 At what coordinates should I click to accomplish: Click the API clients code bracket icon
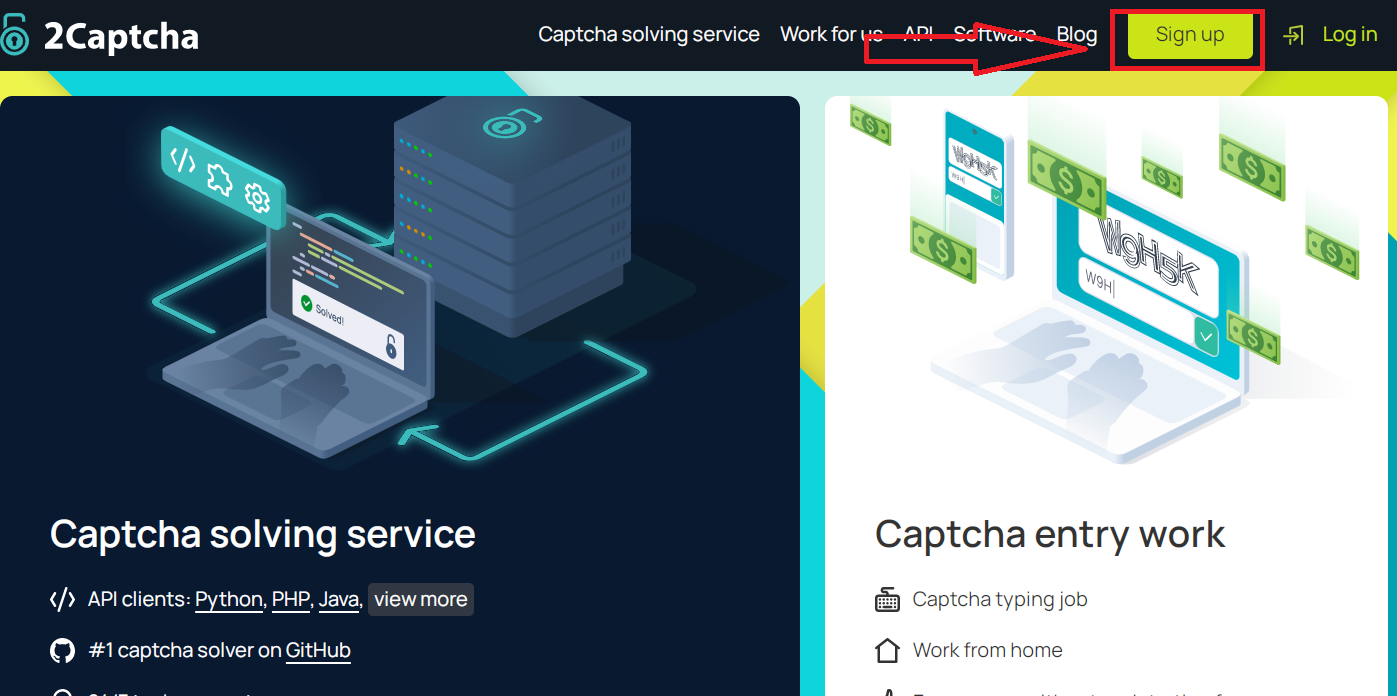point(62,600)
